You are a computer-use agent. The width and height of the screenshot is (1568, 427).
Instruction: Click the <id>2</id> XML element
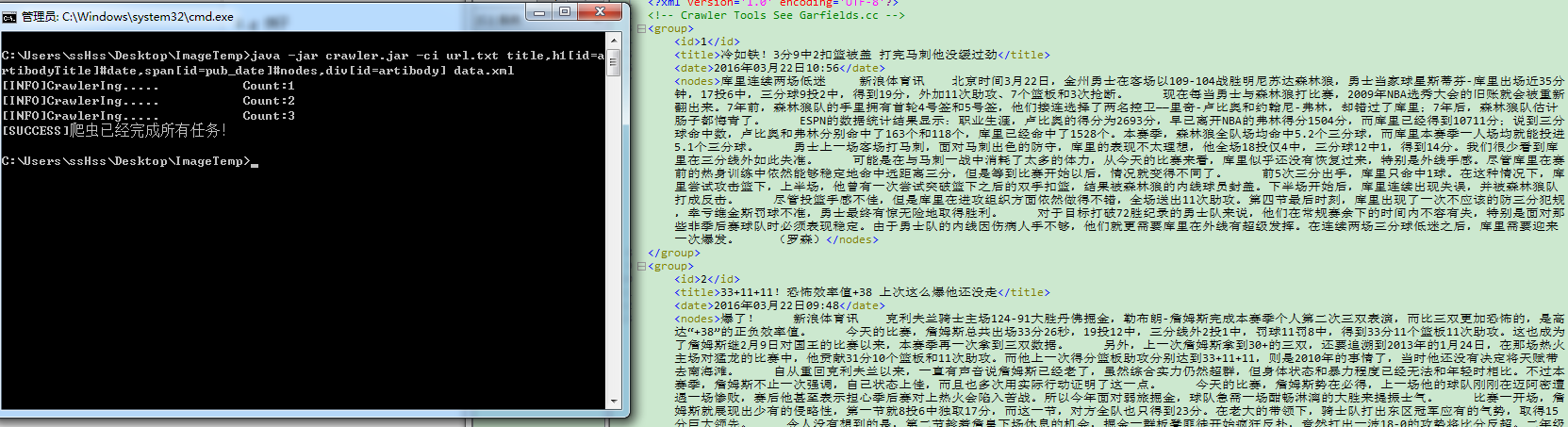(707, 279)
